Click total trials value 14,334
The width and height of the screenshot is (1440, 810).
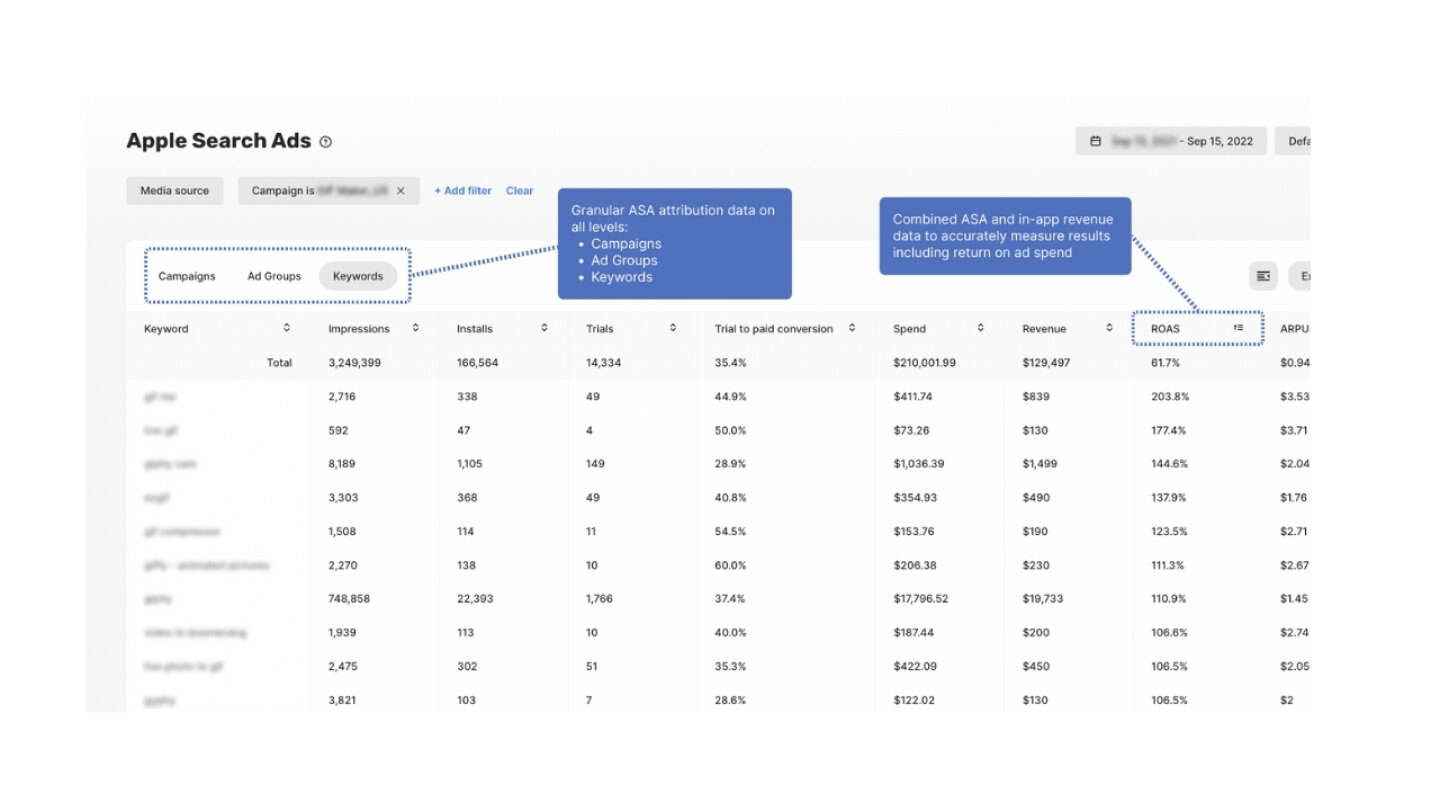(x=604, y=363)
